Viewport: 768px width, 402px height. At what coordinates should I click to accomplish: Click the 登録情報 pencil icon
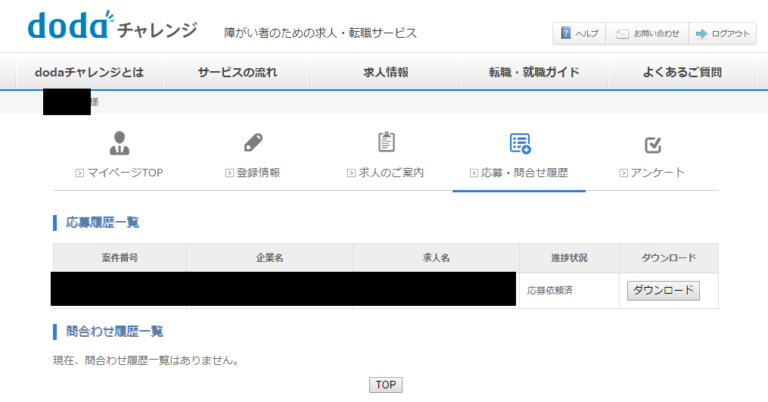252,143
